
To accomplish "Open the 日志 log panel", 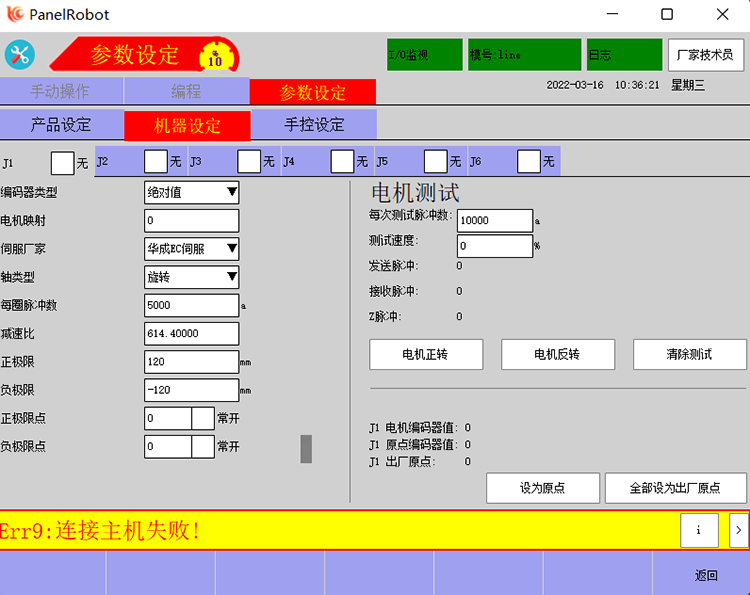I will pos(624,55).
